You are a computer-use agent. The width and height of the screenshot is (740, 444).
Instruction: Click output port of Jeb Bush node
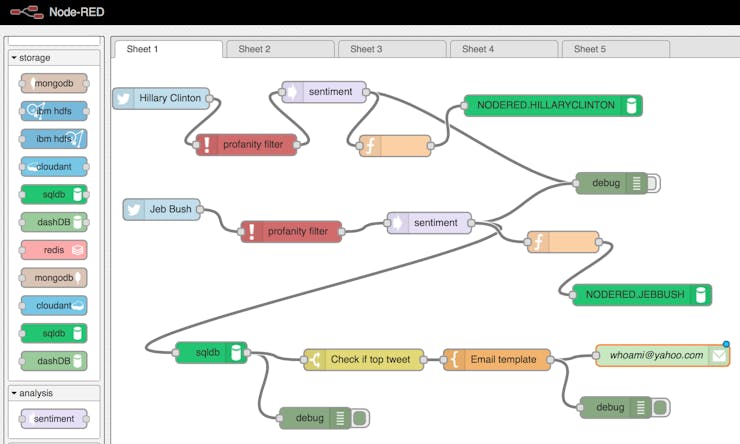pyautogui.click(x=200, y=209)
